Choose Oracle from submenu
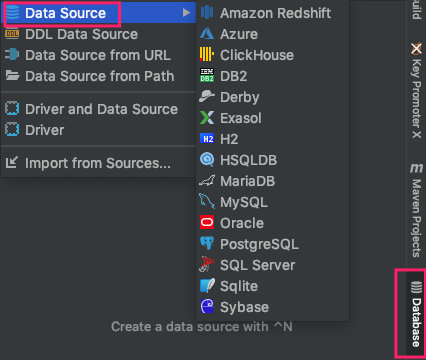This screenshot has height=360, width=426. [x=273, y=223]
